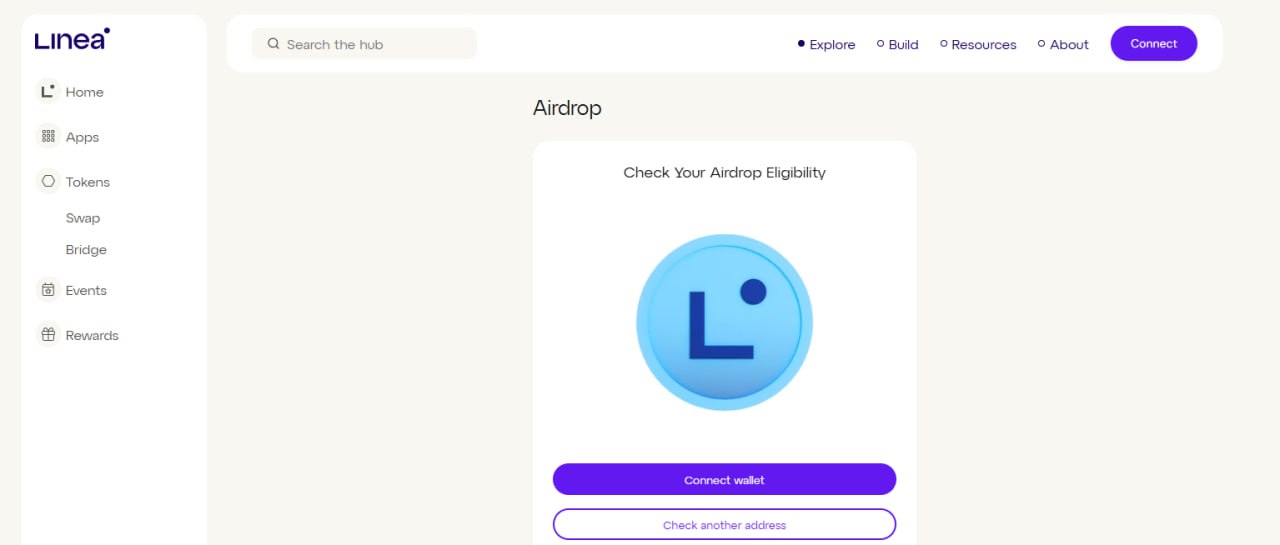
Task: Click the Linea logo
Action: pyautogui.click(x=72, y=39)
